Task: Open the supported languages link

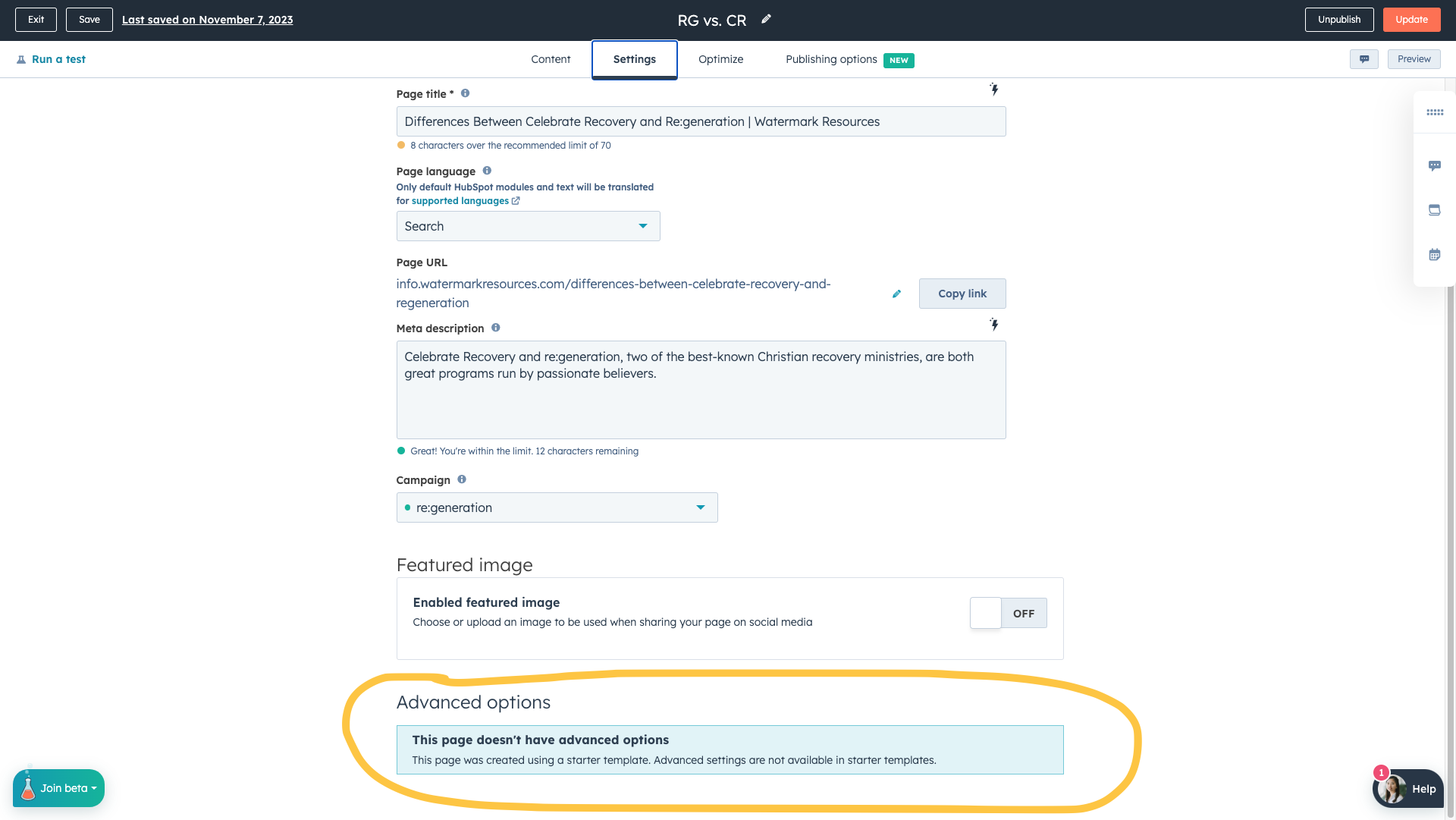Action: pos(460,200)
